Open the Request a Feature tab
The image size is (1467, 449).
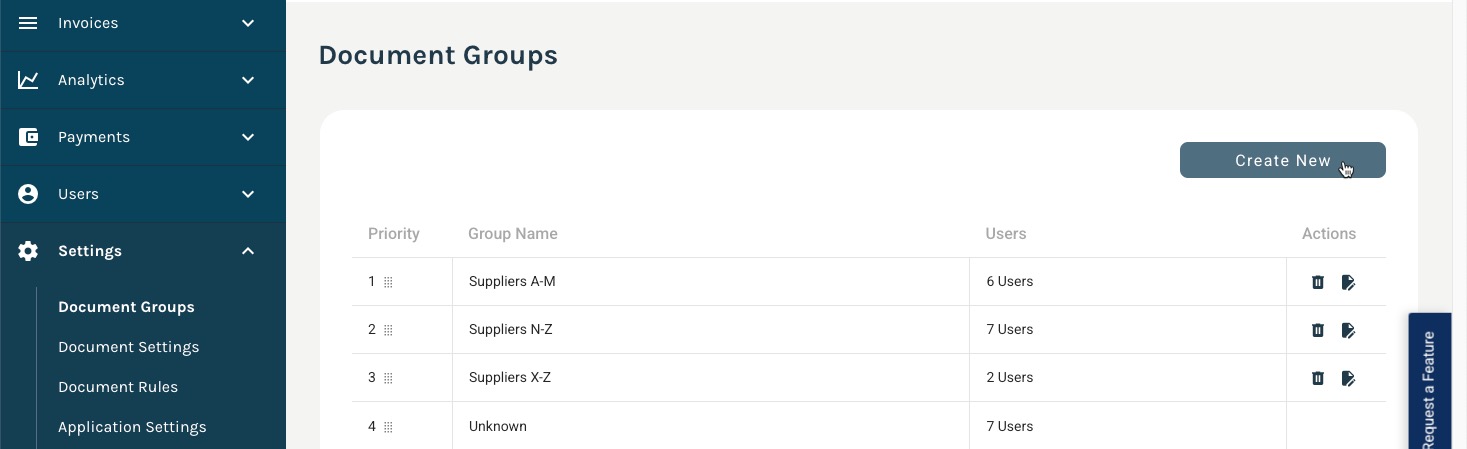(x=1429, y=381)
